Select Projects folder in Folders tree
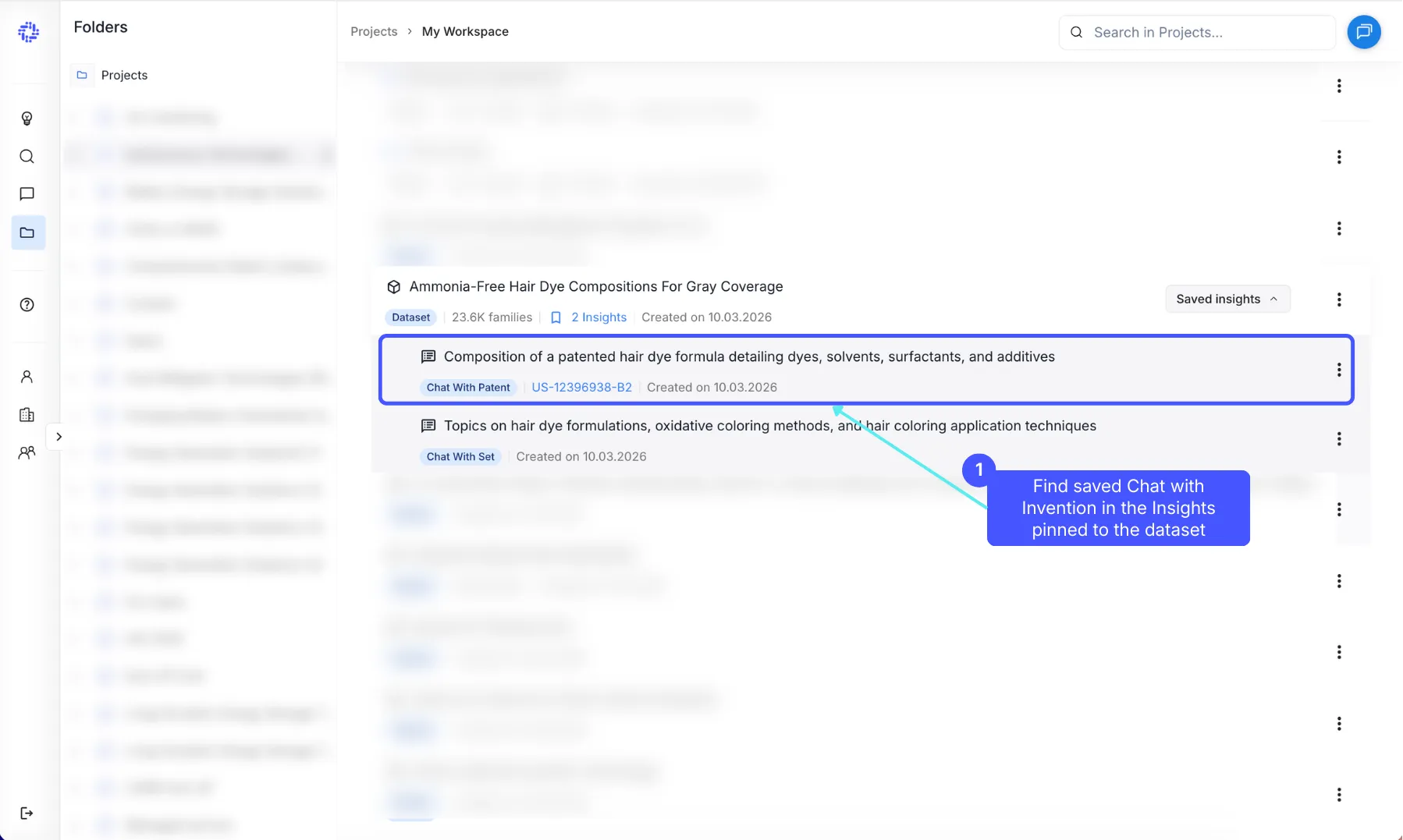1403x840 pixels. [124, 75]
